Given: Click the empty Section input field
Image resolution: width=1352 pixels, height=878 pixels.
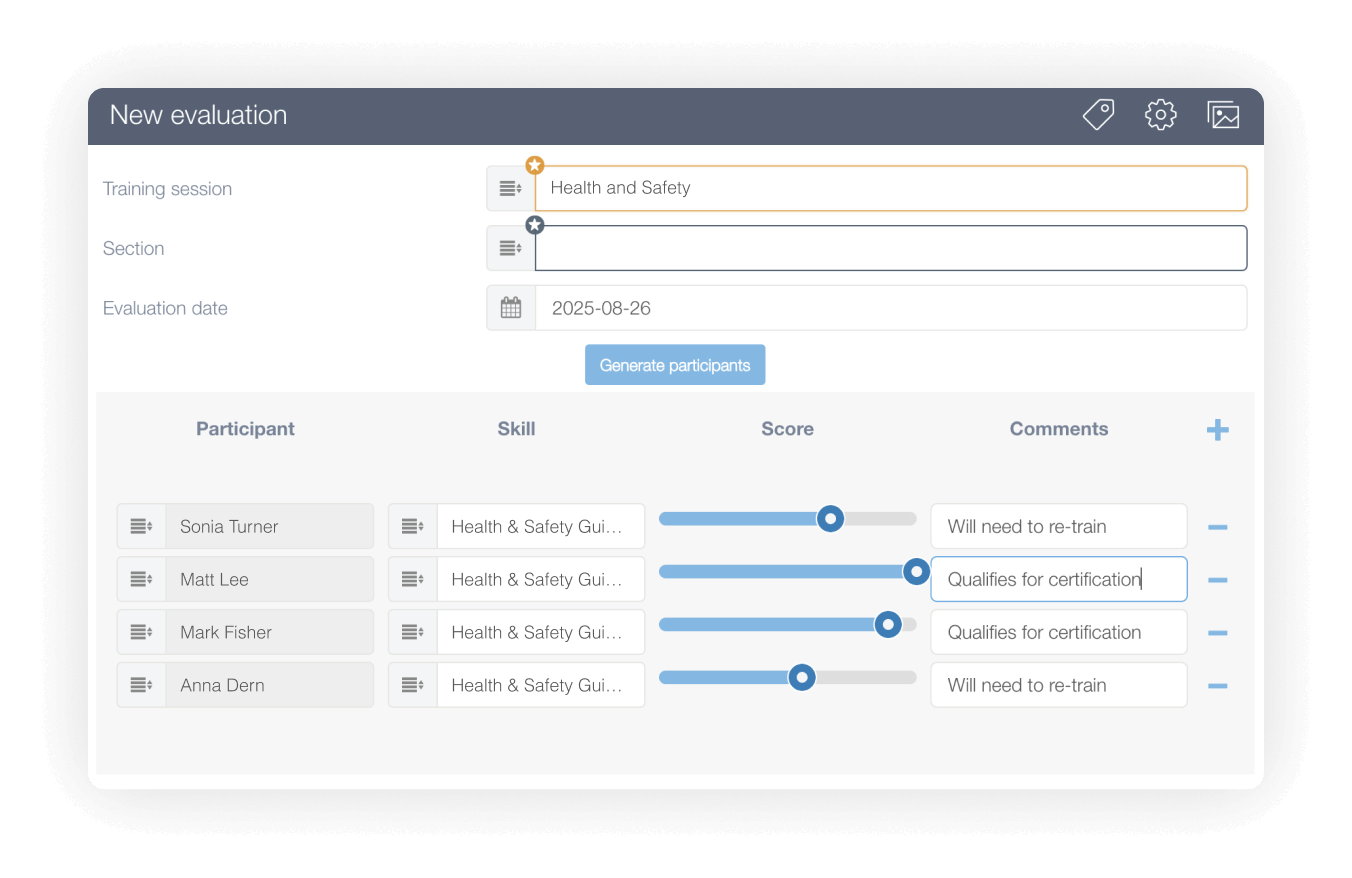Looking at the screenshot, I should pos(891,248).
